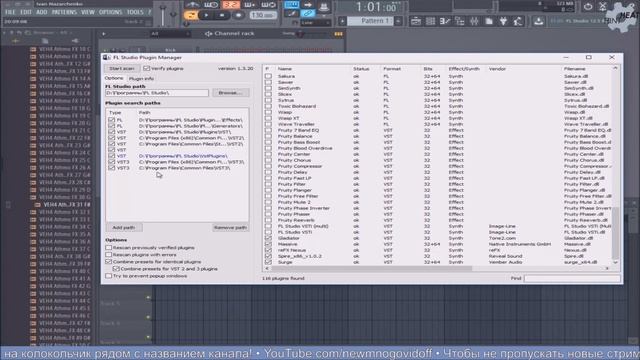
Task: Toggle the metronome icon in top toolbar
Action: click(192, 5)
